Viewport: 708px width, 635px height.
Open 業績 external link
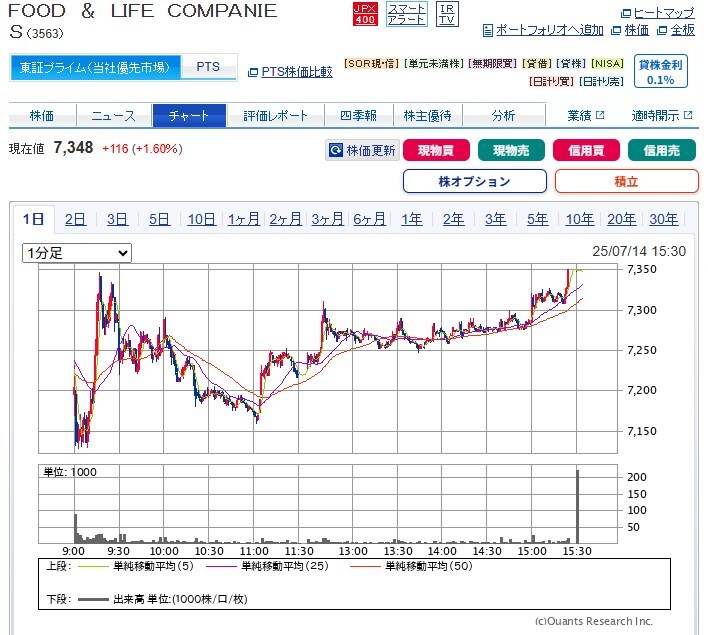click(x=585, y=116)
